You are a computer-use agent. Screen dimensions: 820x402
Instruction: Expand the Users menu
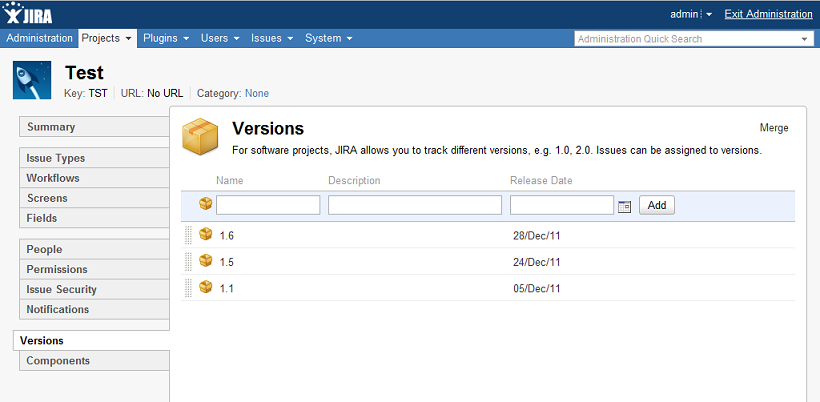tap(220, 38)
